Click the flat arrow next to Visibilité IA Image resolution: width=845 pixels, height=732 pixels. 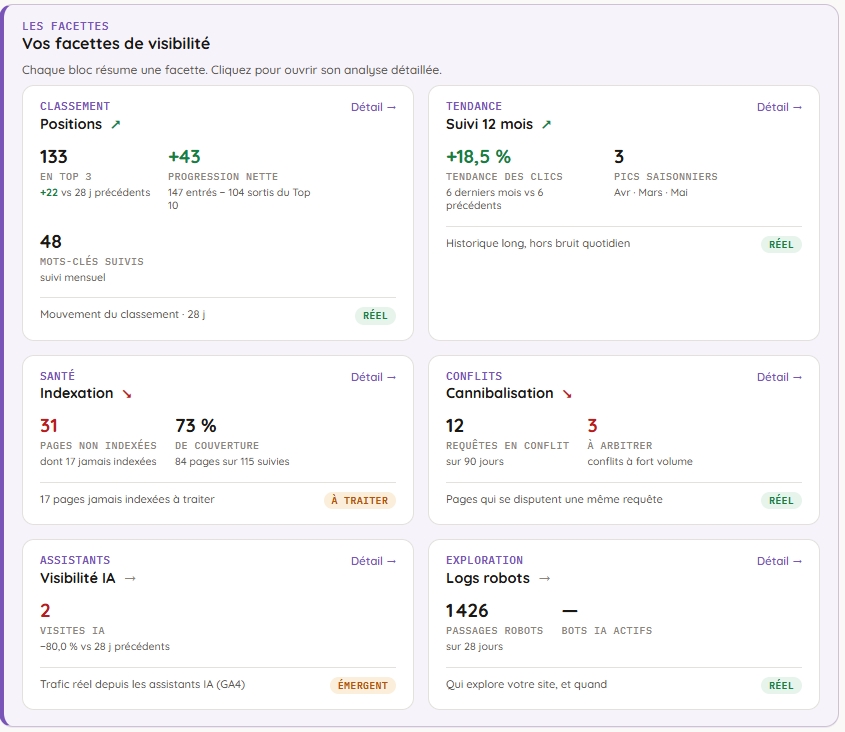[x=130, y=578]
